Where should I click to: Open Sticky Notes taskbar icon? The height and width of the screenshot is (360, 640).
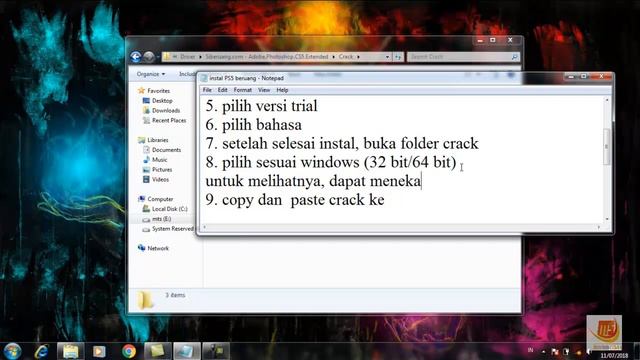pyautogui.click(x=158, y=351)
